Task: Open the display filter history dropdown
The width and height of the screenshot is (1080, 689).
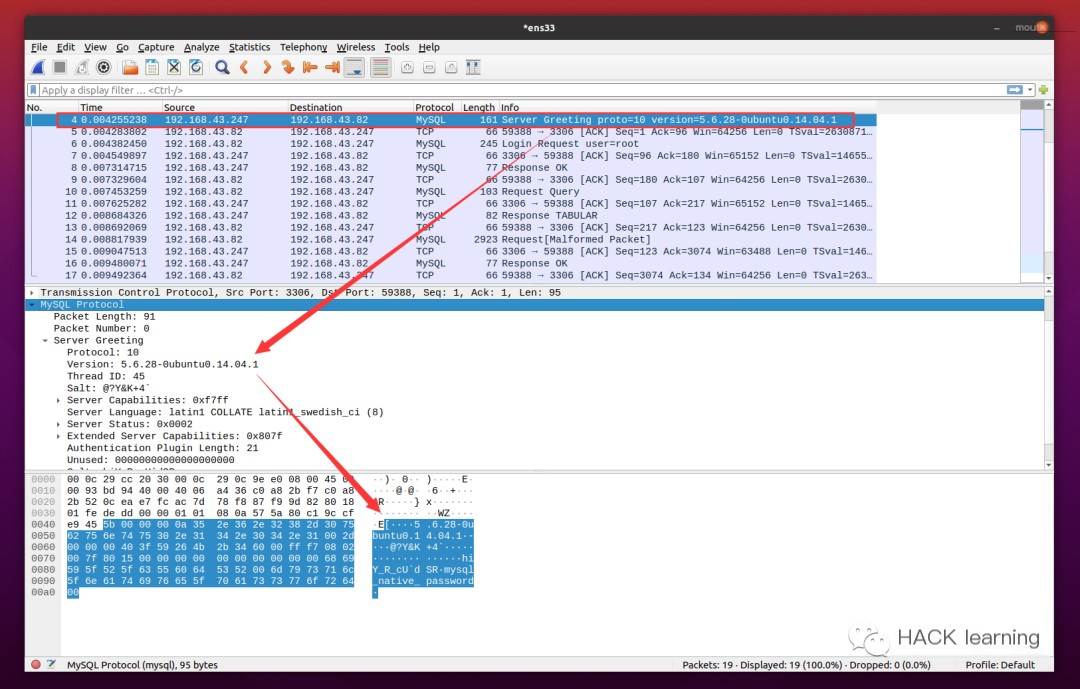Action: click(x=1030, y=90)
